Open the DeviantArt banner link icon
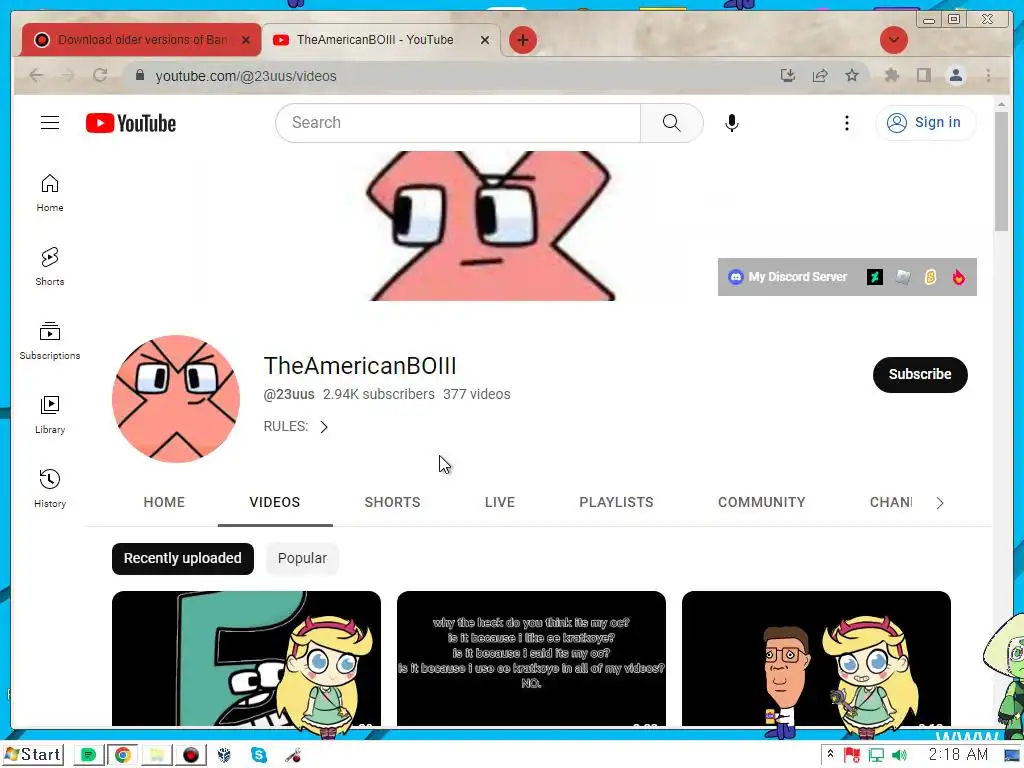The image size is (1024, 768). 874,277
